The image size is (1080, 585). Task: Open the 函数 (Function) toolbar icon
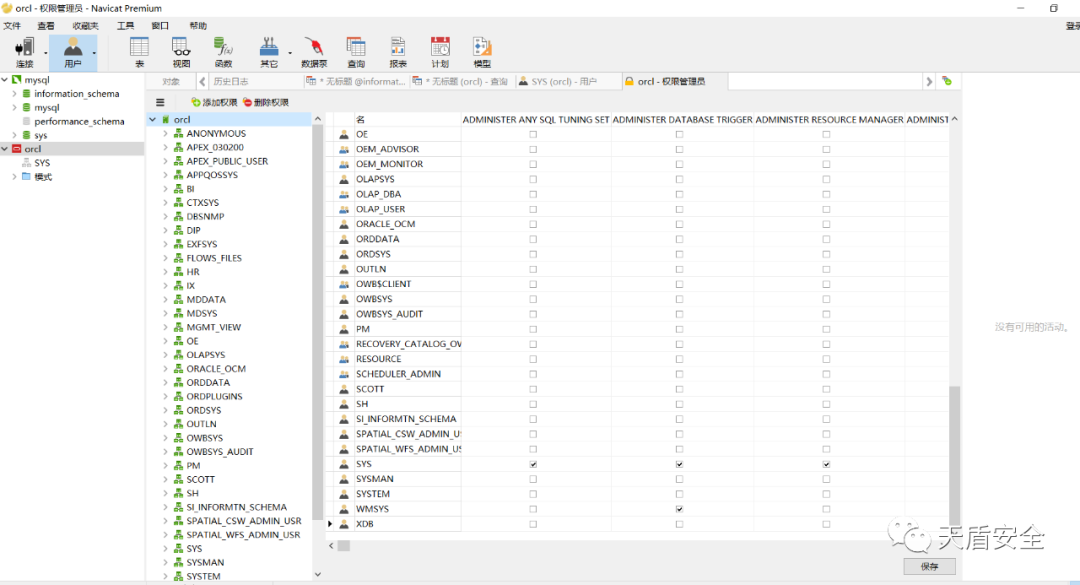[x=223, y=51]
